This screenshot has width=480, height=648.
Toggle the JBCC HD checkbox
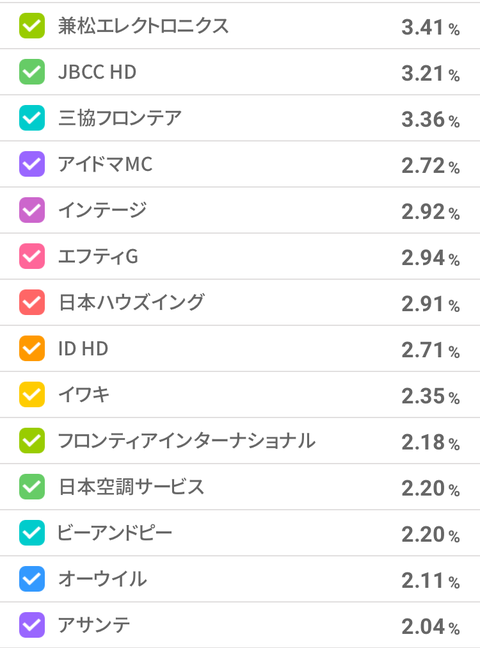[32, 72]
